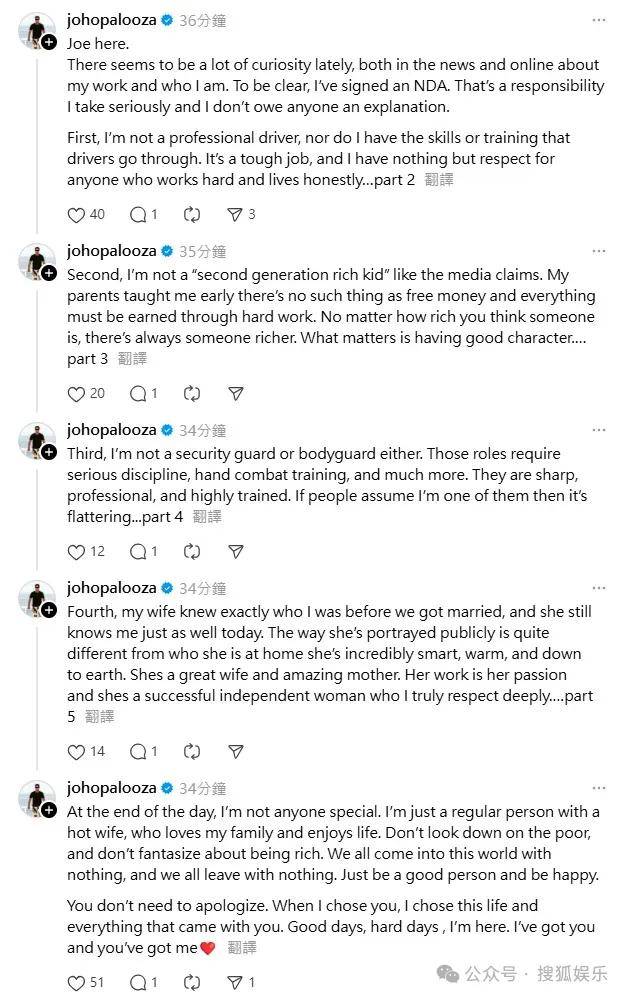Repost the "Third, I'm not a security guard" post

pos(192,551)
